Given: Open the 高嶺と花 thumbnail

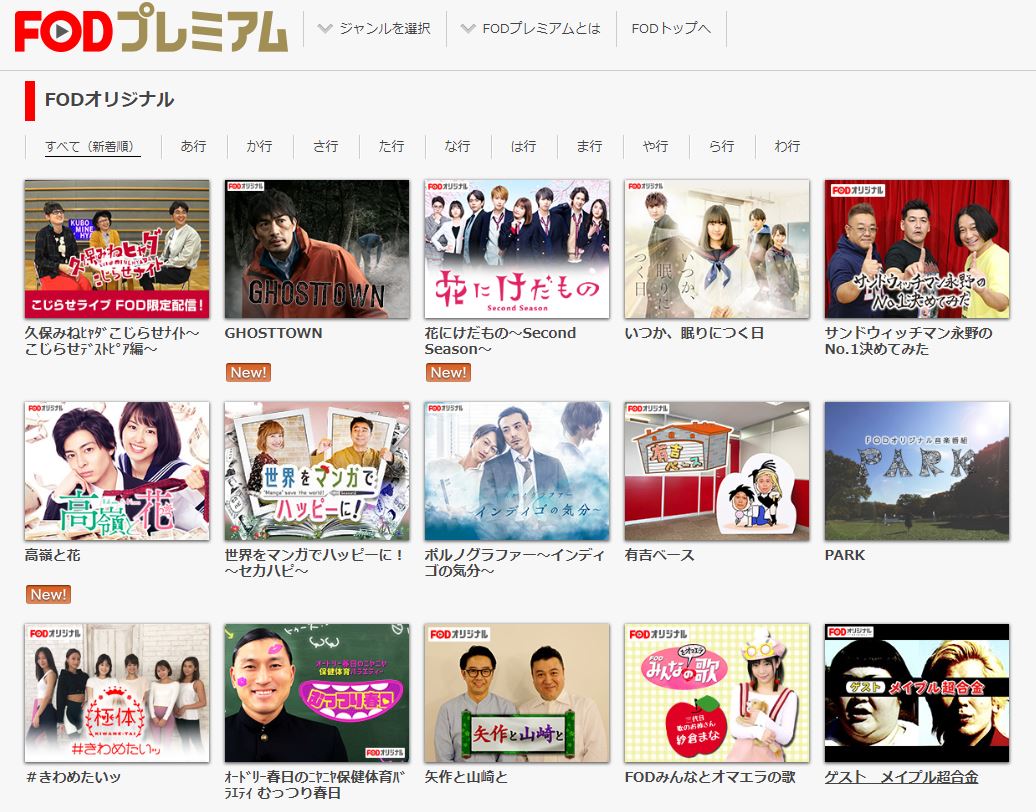Looking at the screenshot, I should (x=117, y=471).
